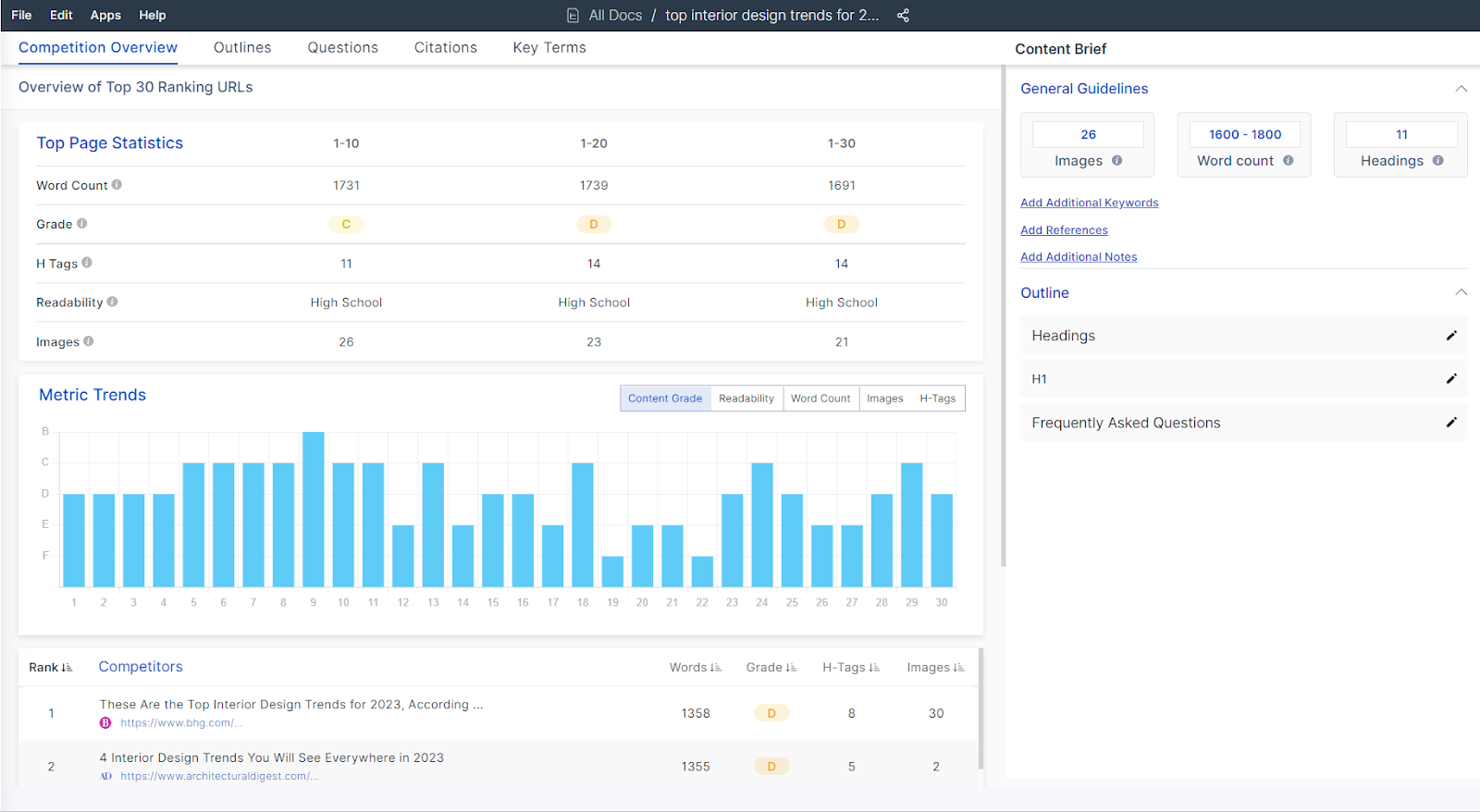Click Add Additional Keywords link

1089,203
